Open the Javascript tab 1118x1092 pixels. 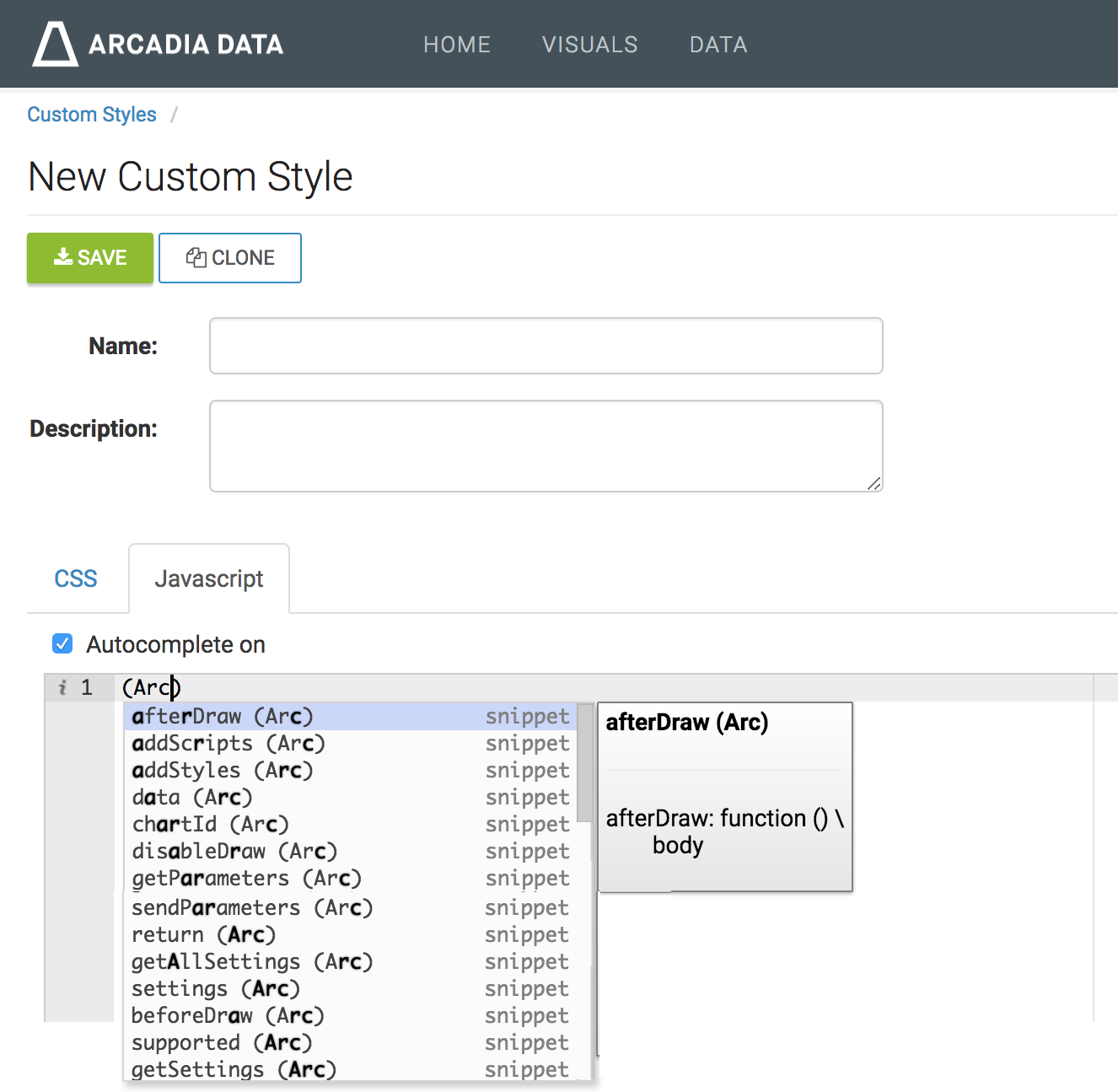pos(209,579)
